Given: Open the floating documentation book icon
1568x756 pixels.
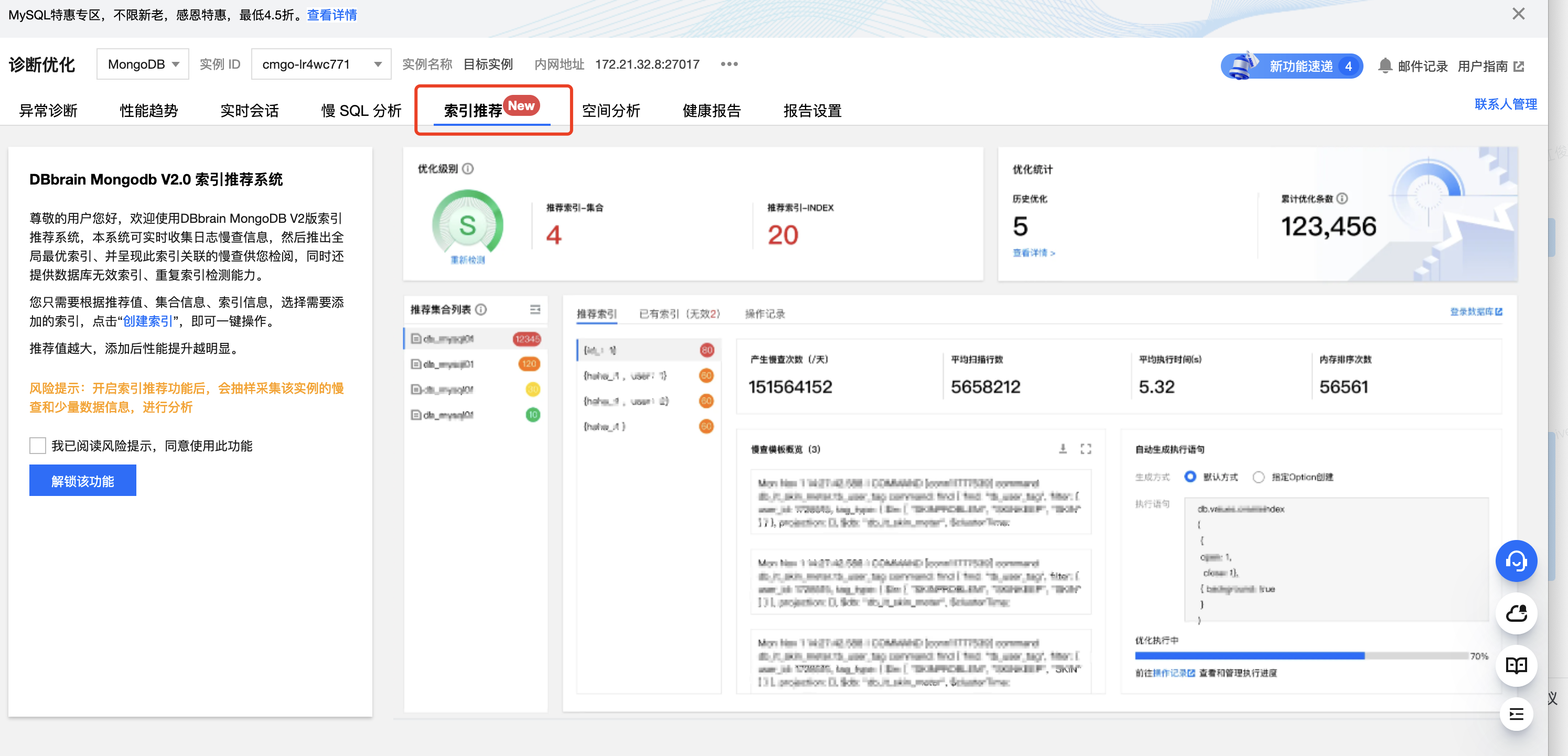Looking at the screenshot, I should point(1516,665).
